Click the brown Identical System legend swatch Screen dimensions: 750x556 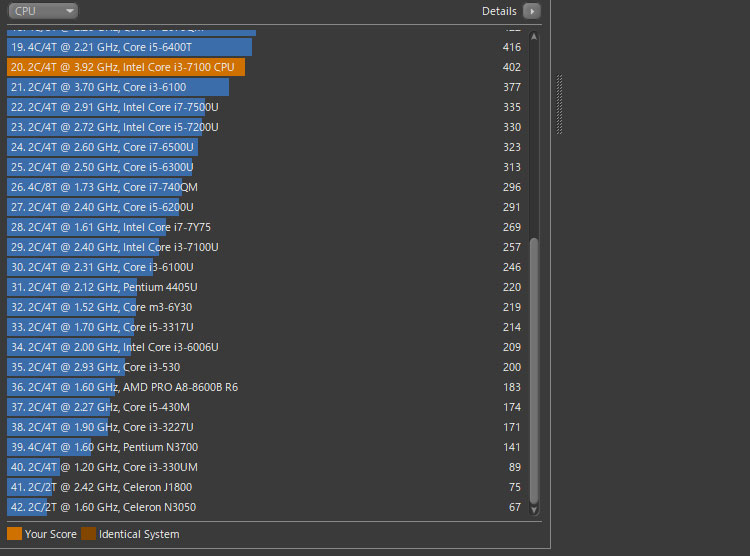click(89, 534)
